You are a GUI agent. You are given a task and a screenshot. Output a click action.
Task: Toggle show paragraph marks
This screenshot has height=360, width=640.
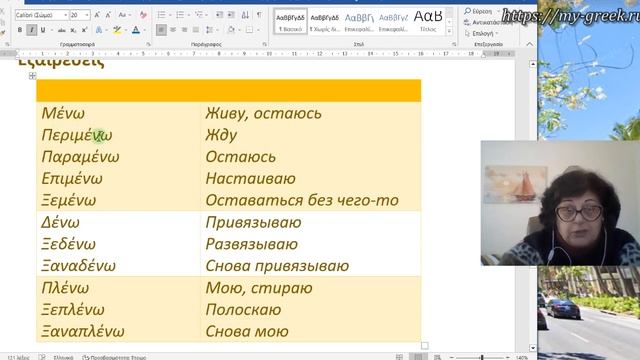click(259, 15)
